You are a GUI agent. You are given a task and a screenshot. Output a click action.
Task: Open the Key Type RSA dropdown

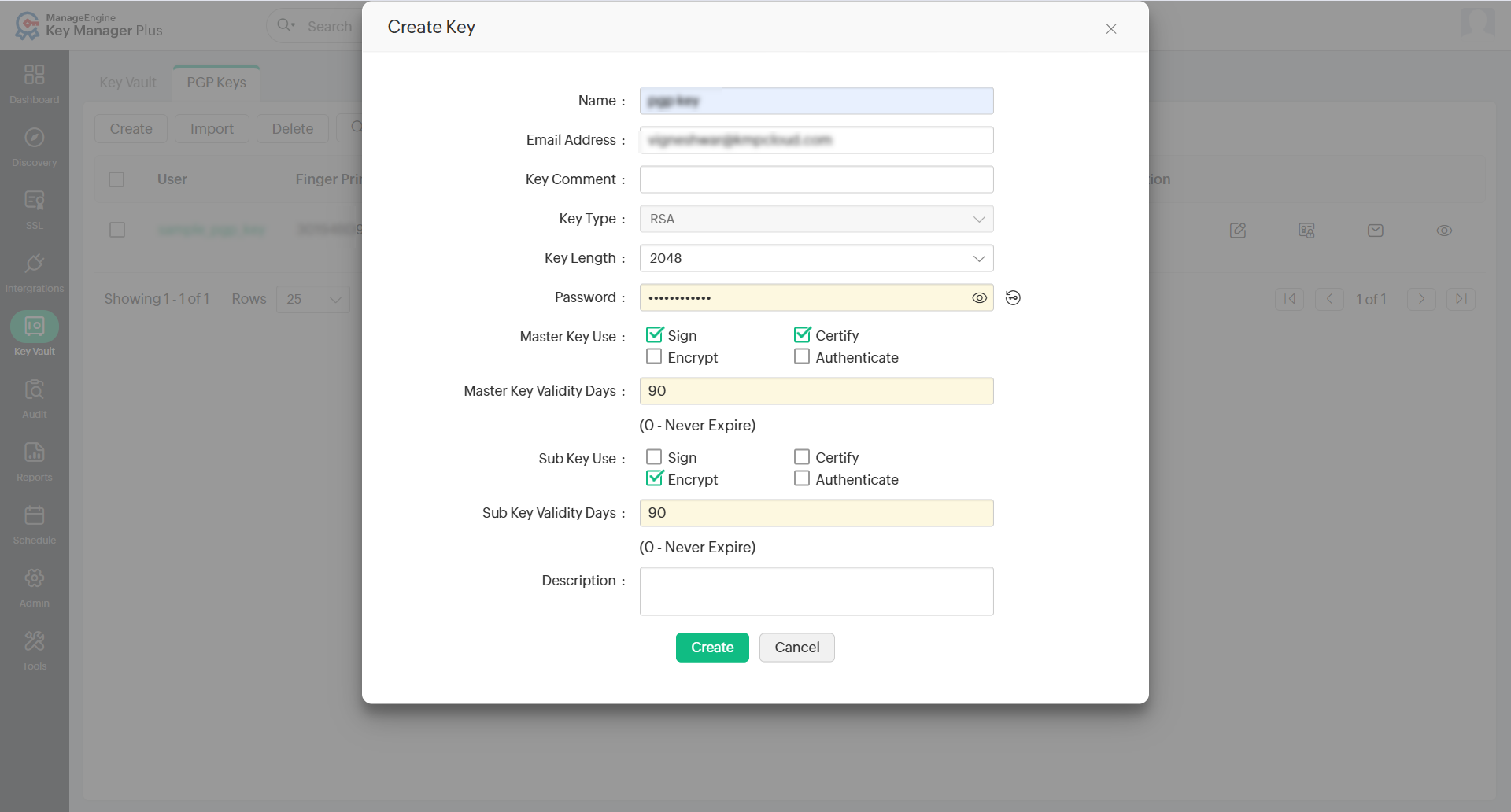[x=816, y=219]
